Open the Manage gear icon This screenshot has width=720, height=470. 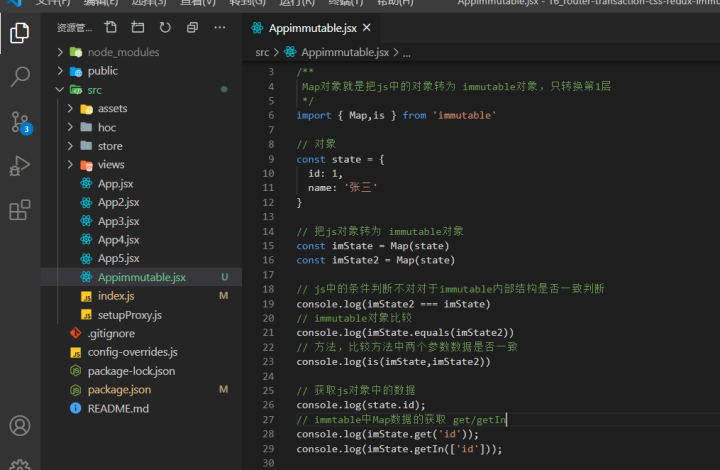[x=20, y=464]
